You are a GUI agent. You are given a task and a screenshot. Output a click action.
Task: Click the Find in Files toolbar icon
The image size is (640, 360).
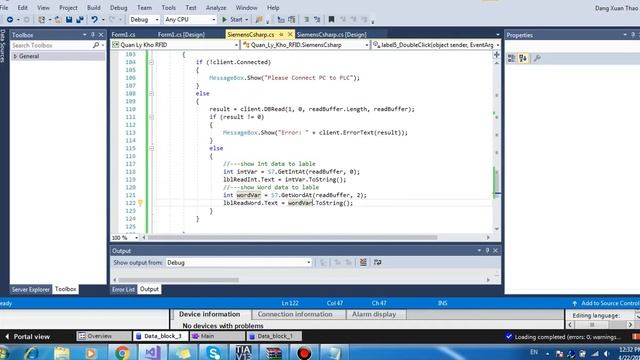pyautogui.click(x=259, y=19)
